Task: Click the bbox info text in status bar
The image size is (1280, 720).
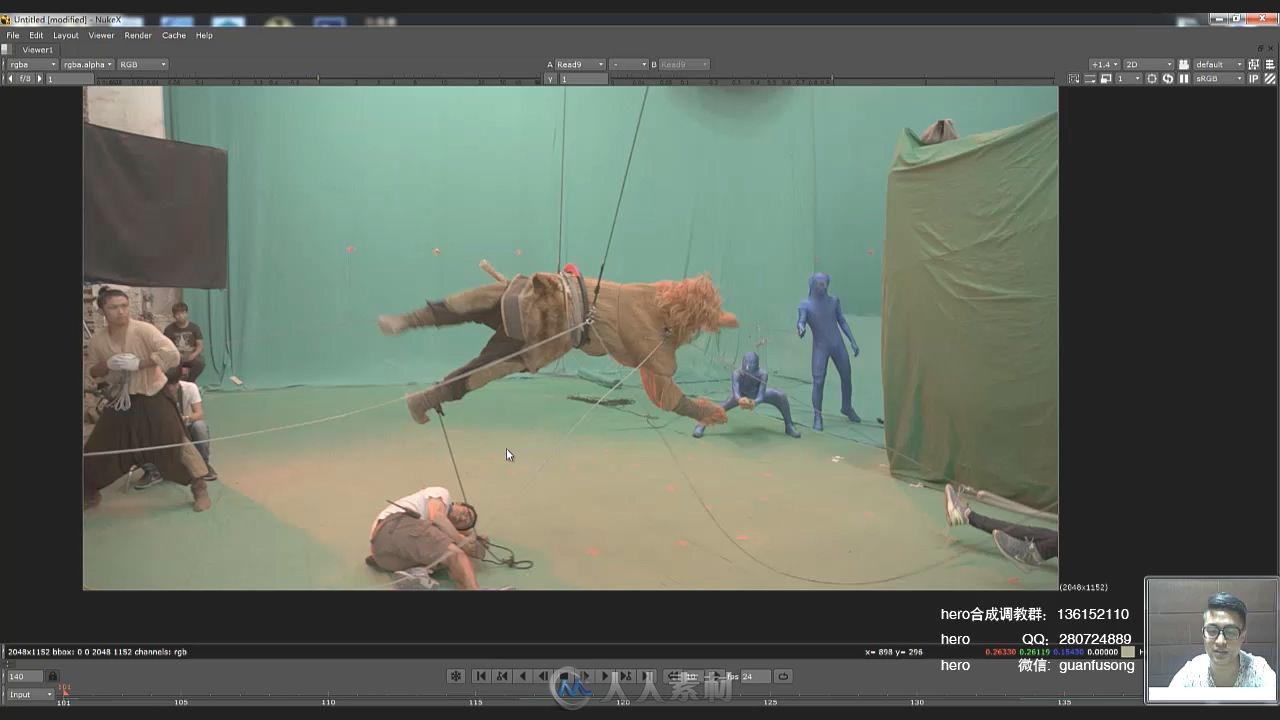Action: tap(97, 652)
